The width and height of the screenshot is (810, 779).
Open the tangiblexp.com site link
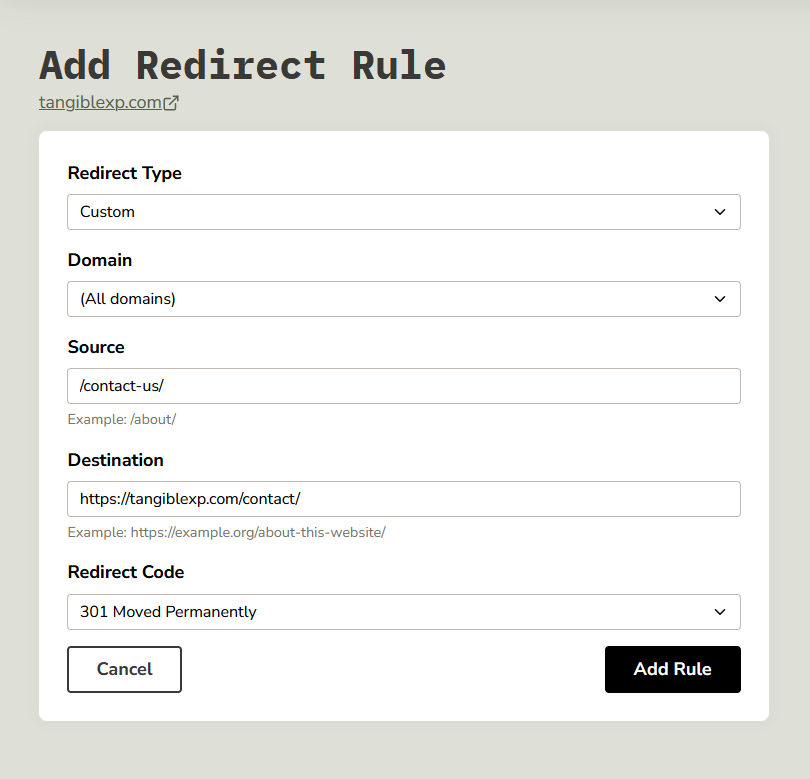coord(100,102)
